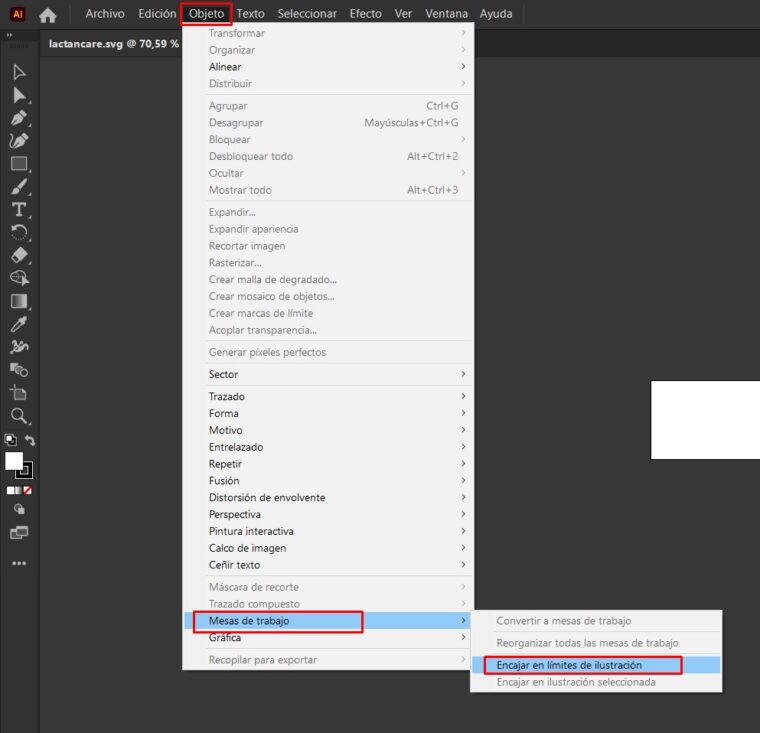The width and height of the screenshot is (760, 733).
Task: Expand the Fusión submenu
Action: pos(328,480)
